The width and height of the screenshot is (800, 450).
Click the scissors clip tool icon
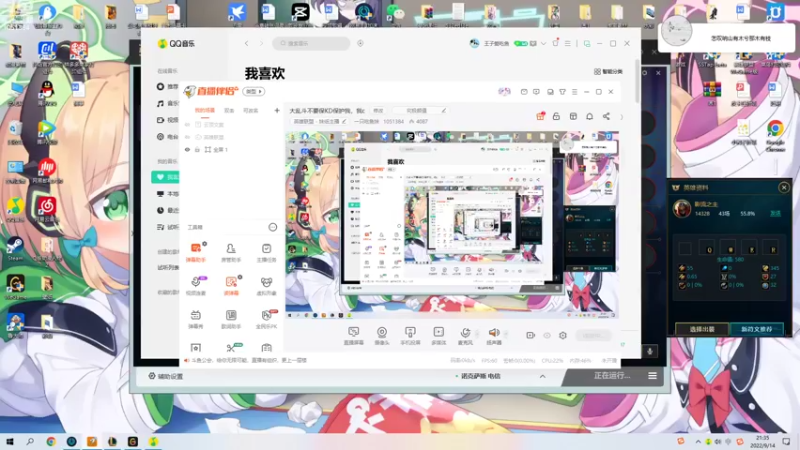tap(231, 347)
